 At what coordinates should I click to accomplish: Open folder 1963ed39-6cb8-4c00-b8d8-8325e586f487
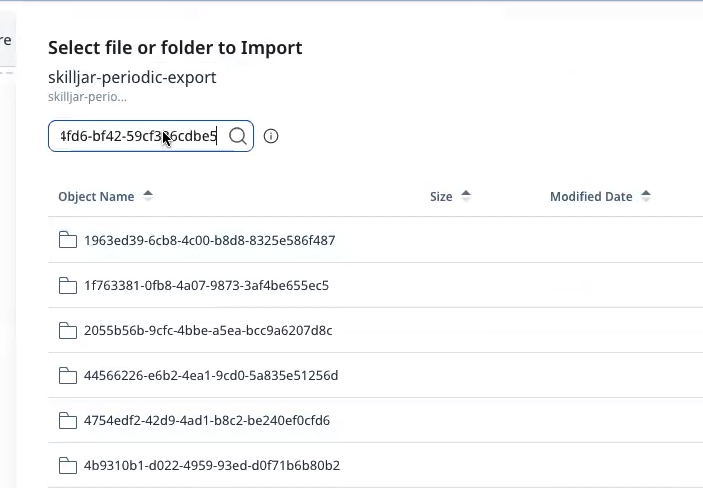point(209,240)
